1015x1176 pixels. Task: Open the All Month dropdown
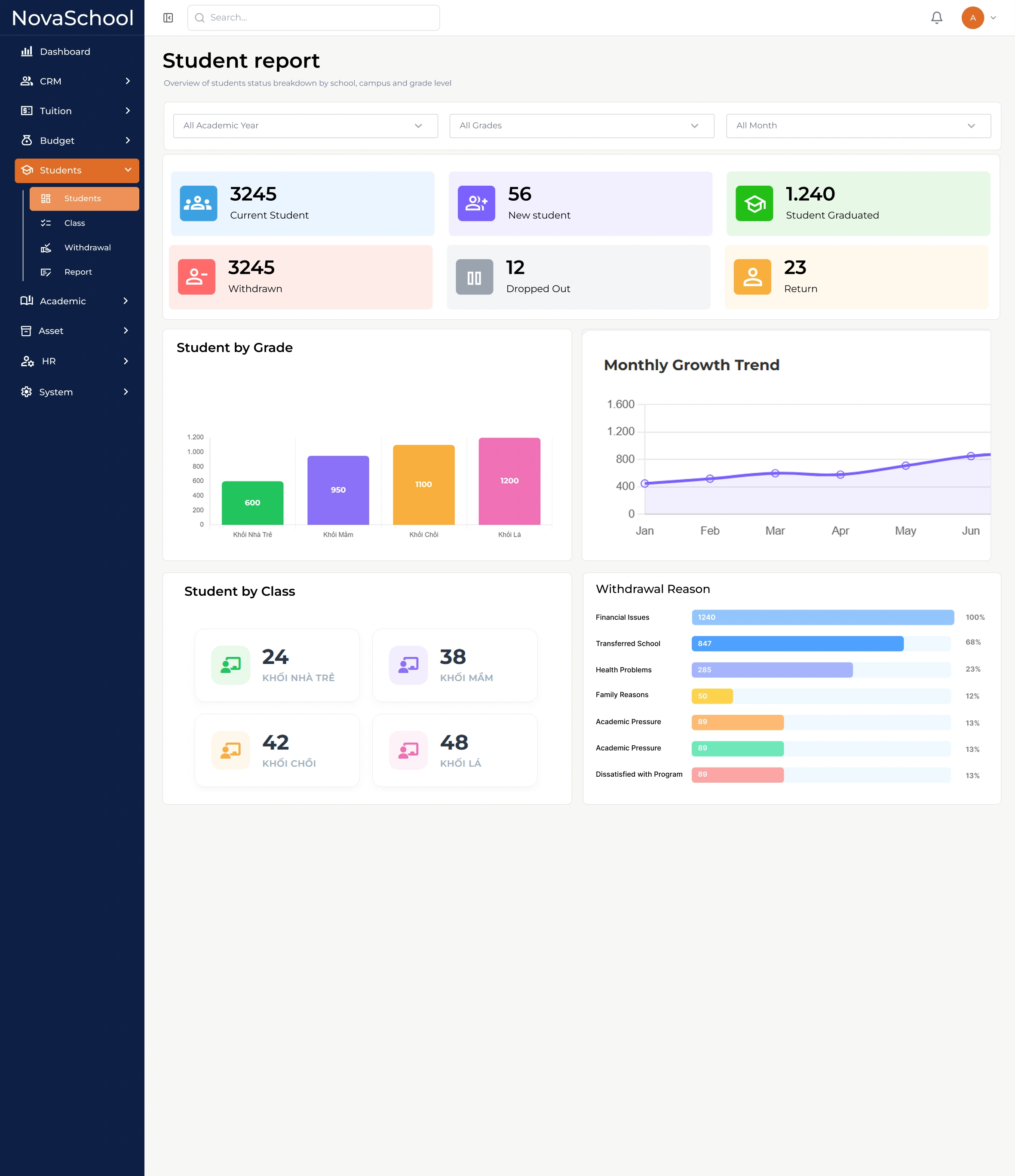click(859, 126)
